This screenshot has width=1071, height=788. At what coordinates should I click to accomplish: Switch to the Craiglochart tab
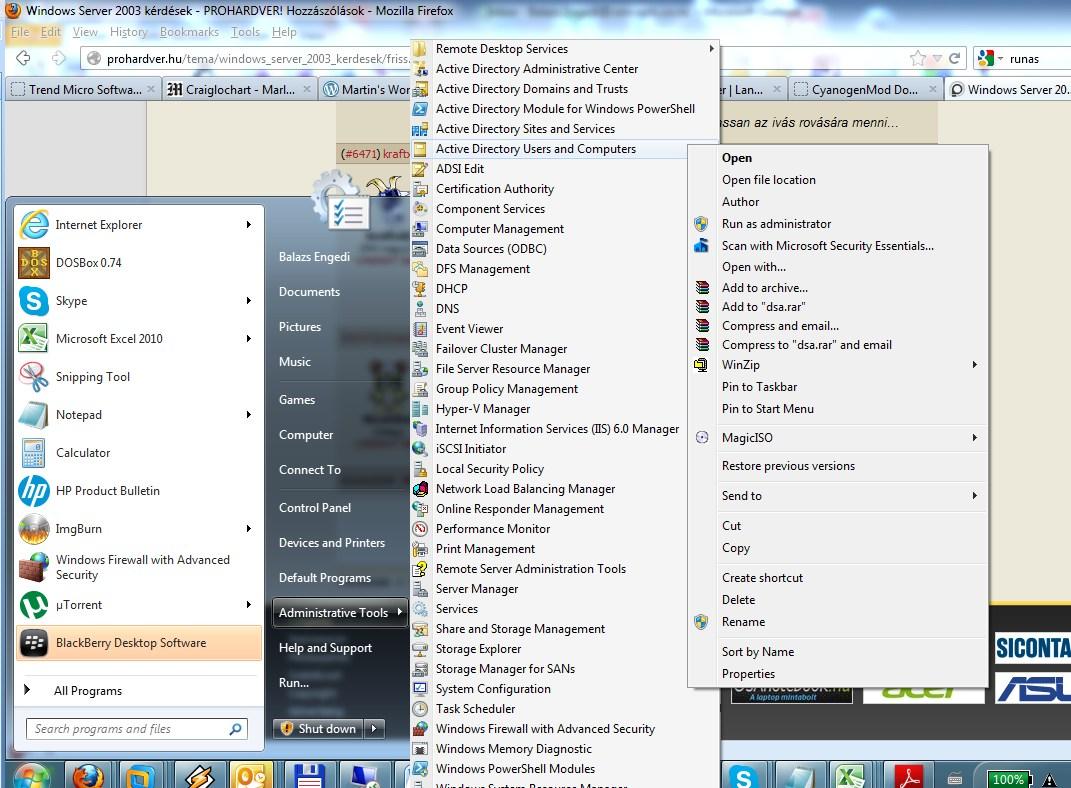239,89
